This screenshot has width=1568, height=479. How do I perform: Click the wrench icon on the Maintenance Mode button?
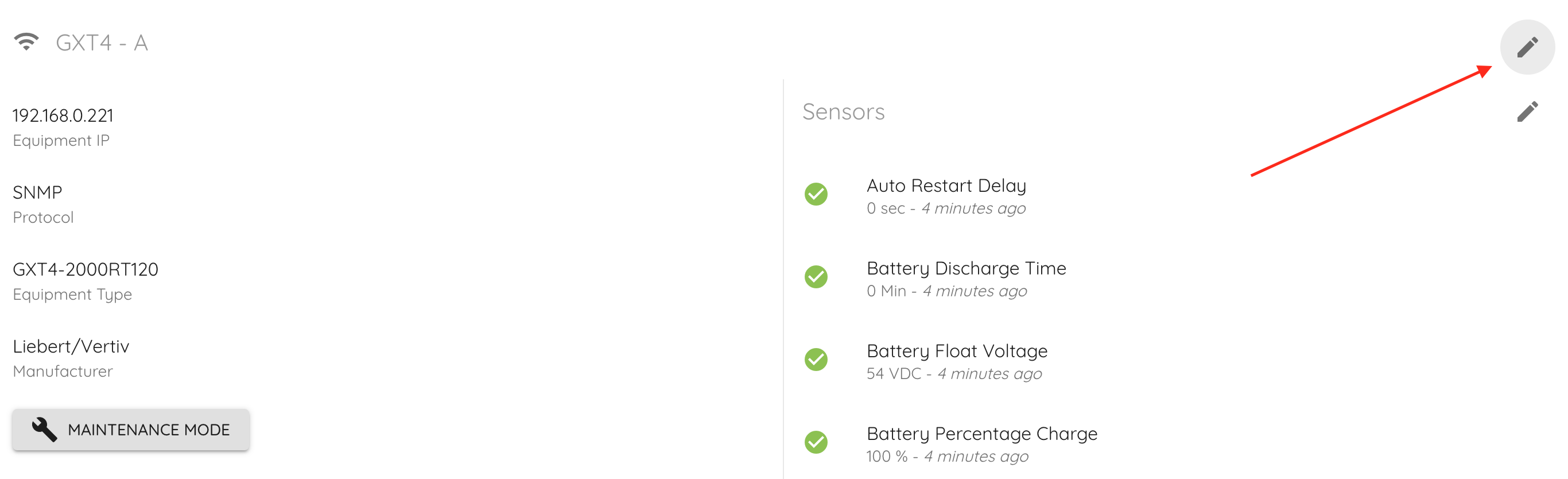pos(44,430)
